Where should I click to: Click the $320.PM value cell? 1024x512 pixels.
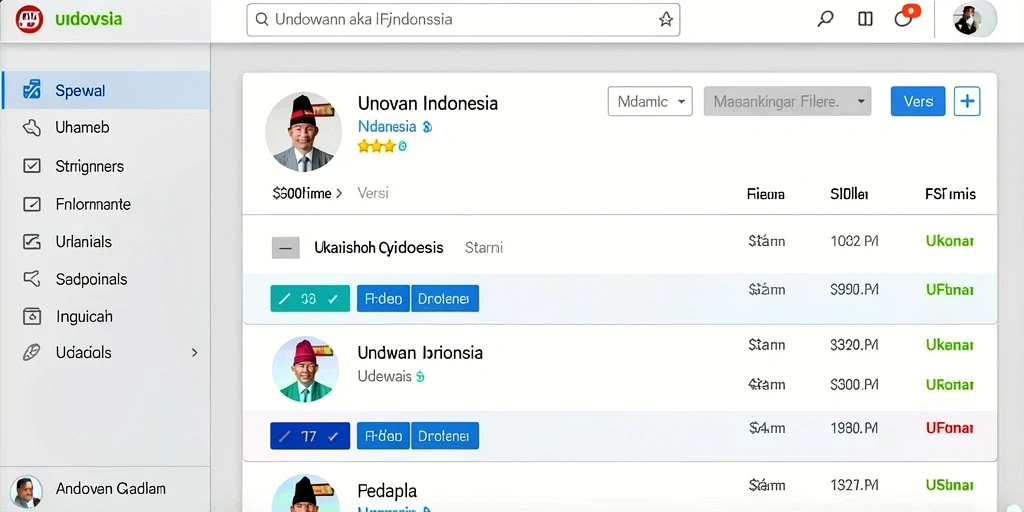tap(854, 345)
